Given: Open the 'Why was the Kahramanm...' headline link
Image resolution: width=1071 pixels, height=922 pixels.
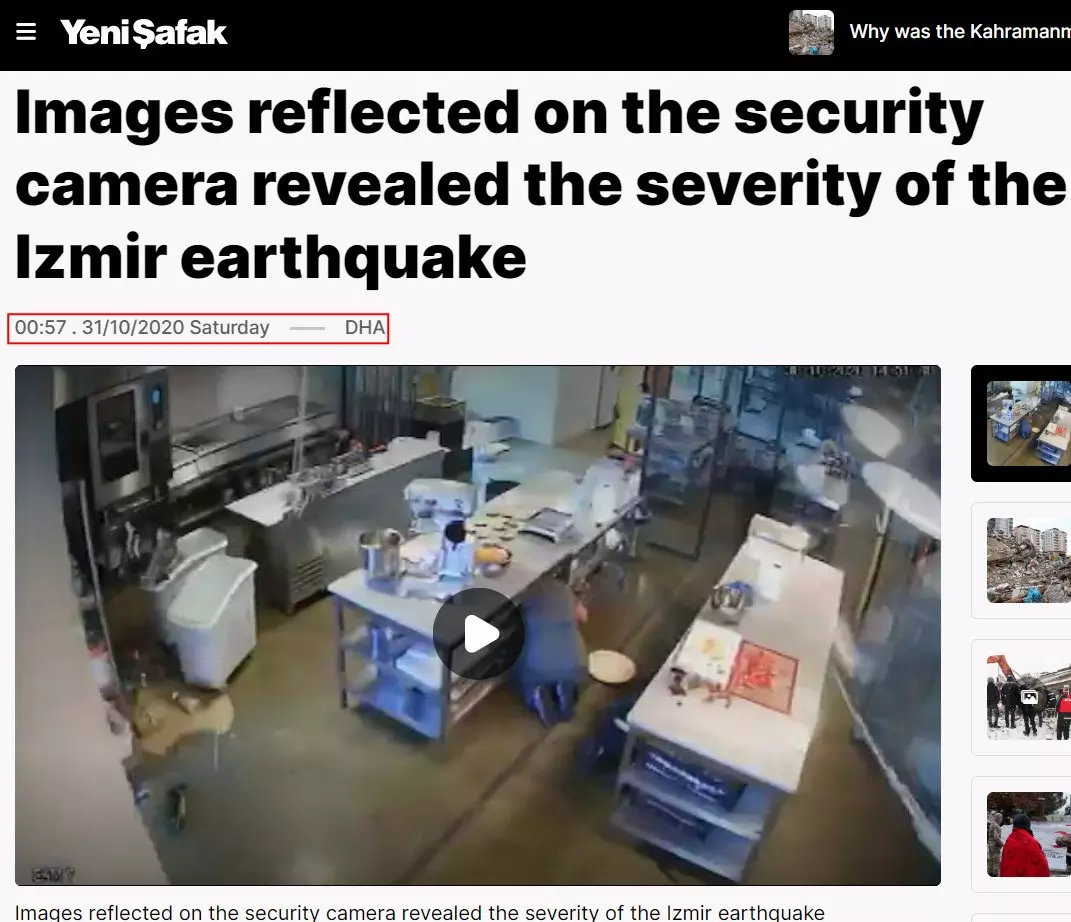Looking at the screenshot, I should pyautogui.click(x=960, y=31).
